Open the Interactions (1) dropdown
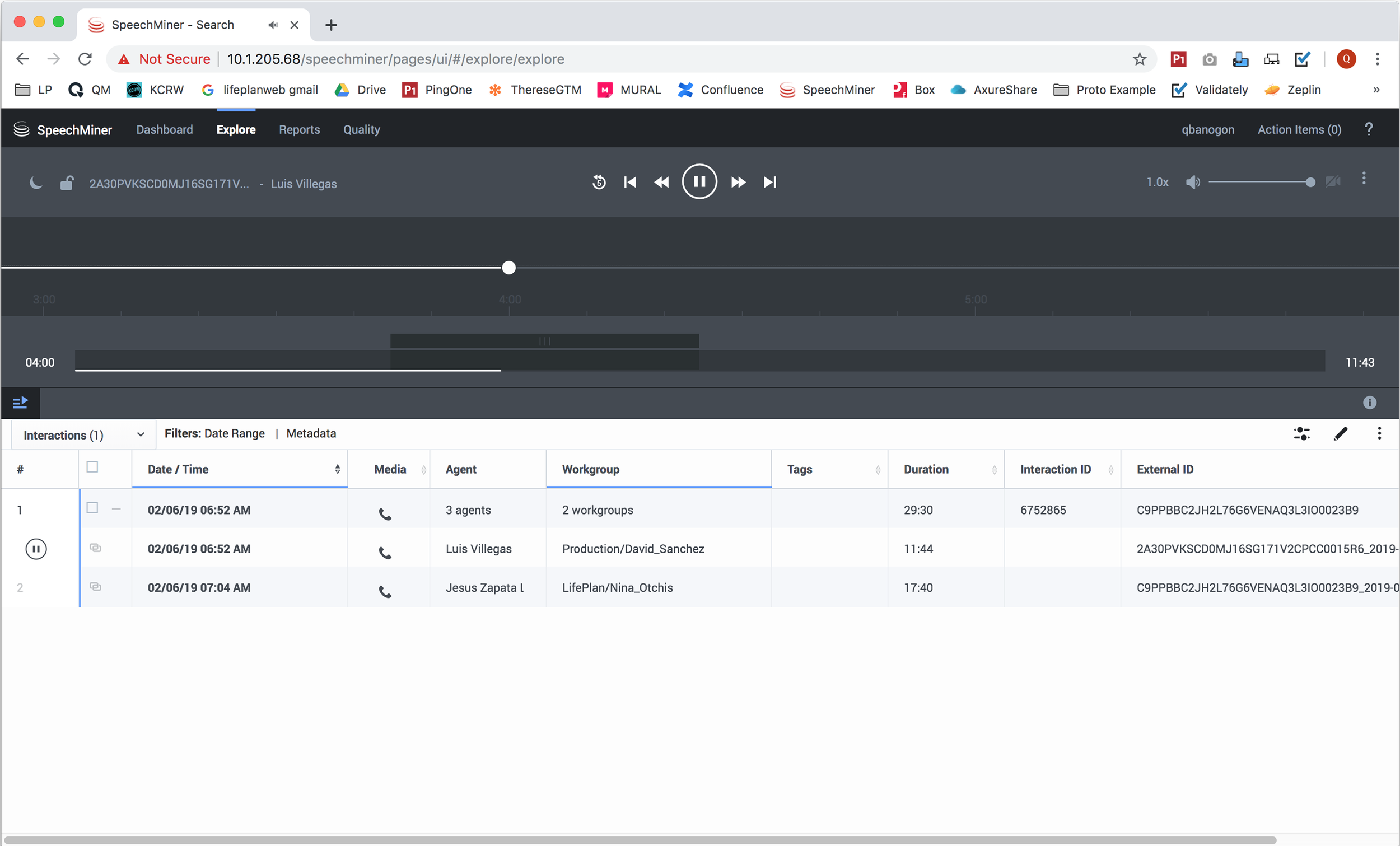This screenshot has width=1400, height=846. point(83,435)
